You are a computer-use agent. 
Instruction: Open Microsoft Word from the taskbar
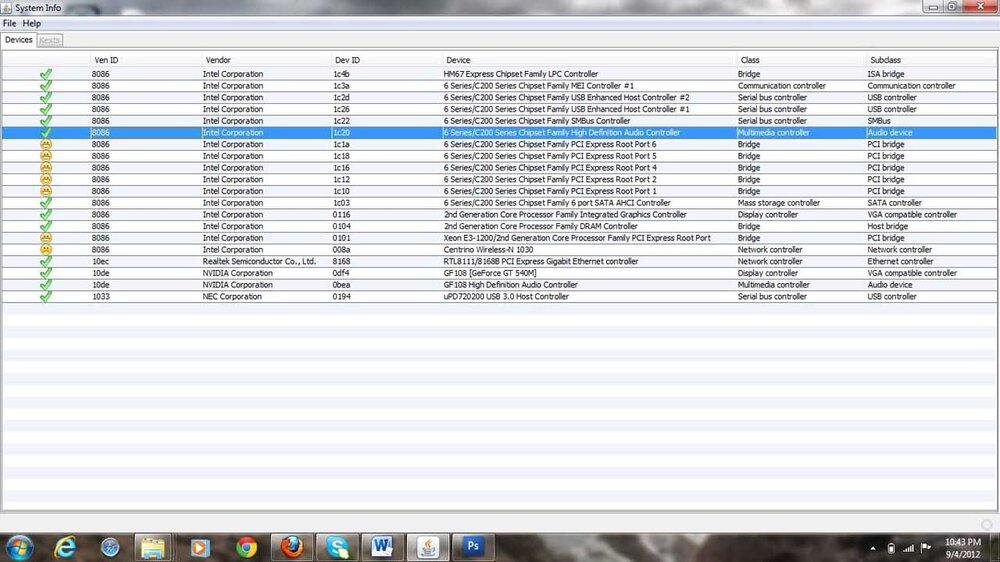[382, 547]
